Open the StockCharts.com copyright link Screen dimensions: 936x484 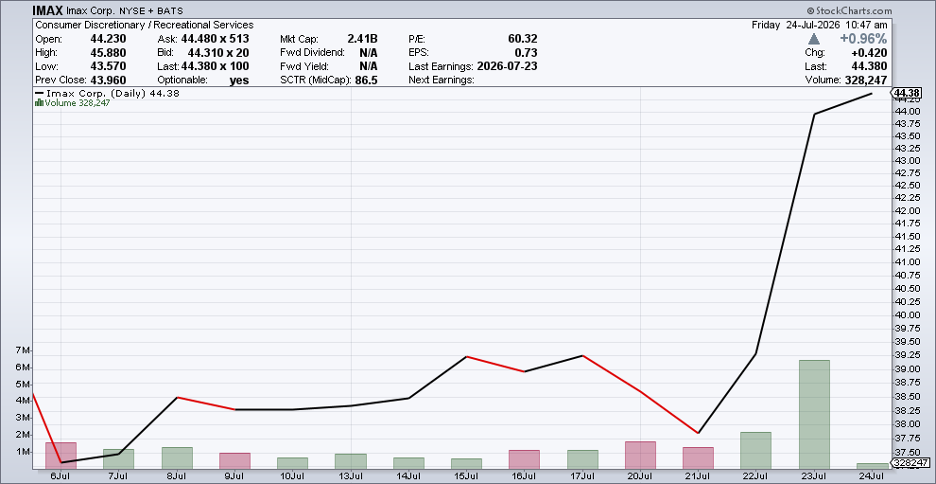849,11
